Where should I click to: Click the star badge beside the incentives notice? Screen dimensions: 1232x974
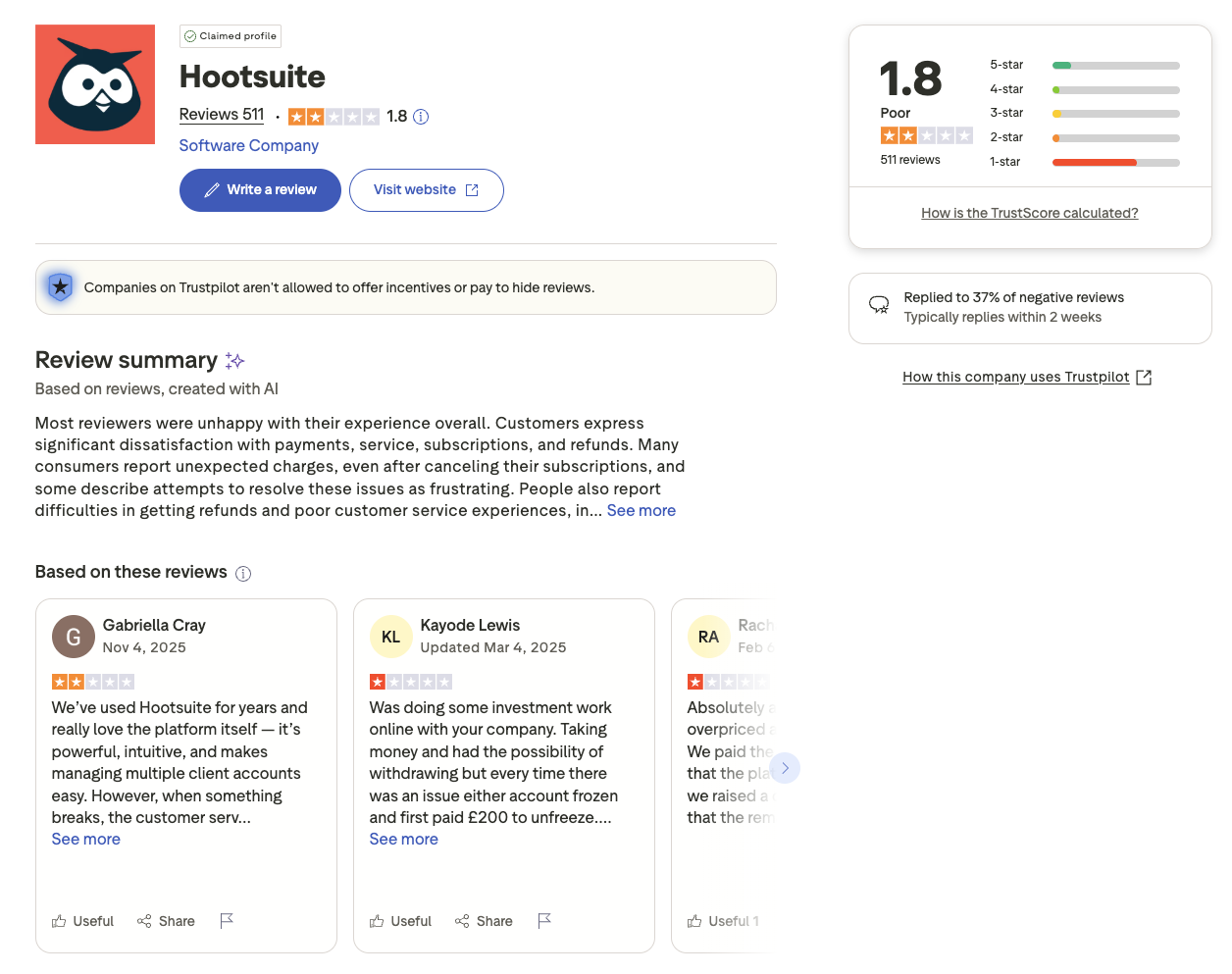60,287
